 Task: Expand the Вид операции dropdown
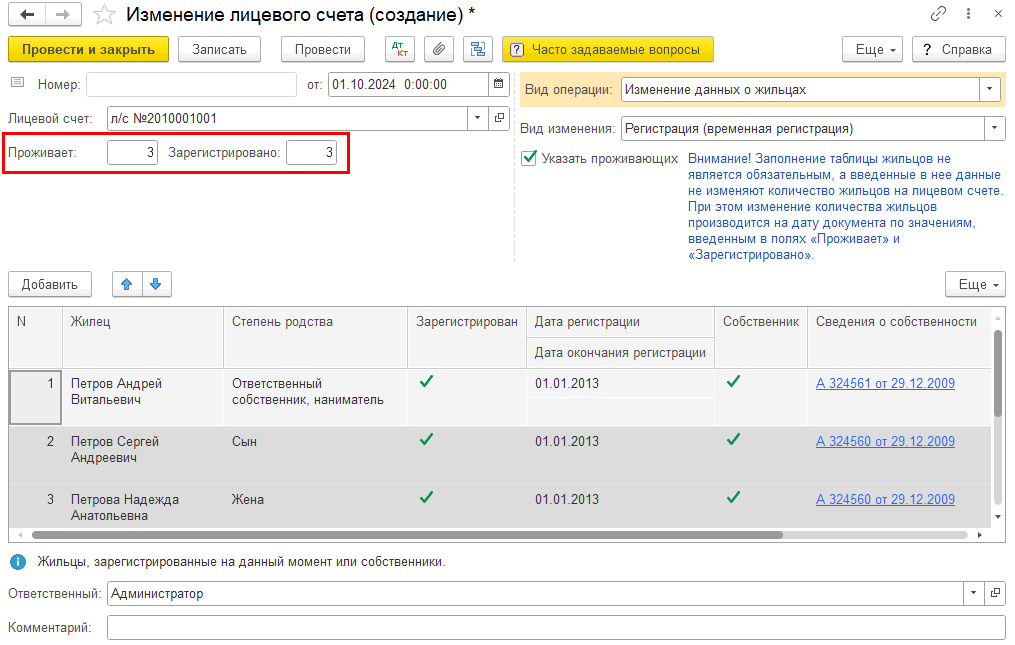tap(990, 90)
